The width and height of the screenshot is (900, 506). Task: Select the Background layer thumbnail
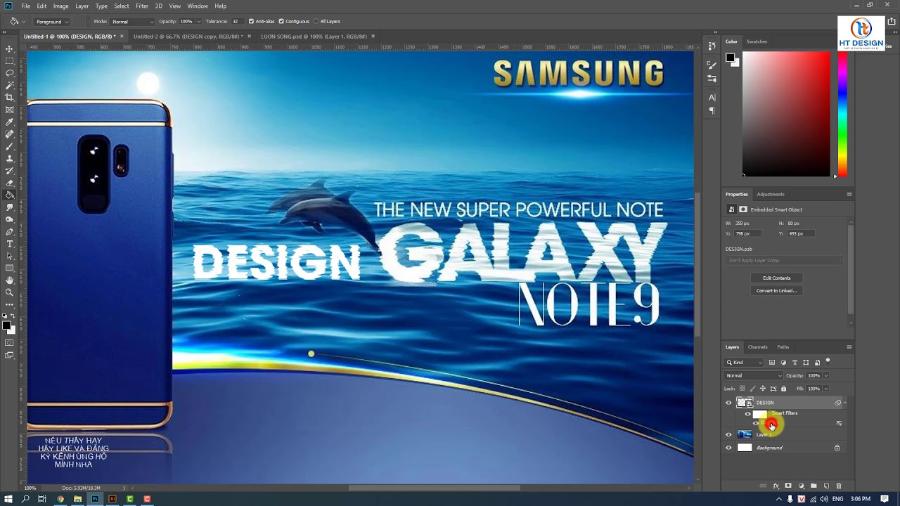tap(744, 447)
